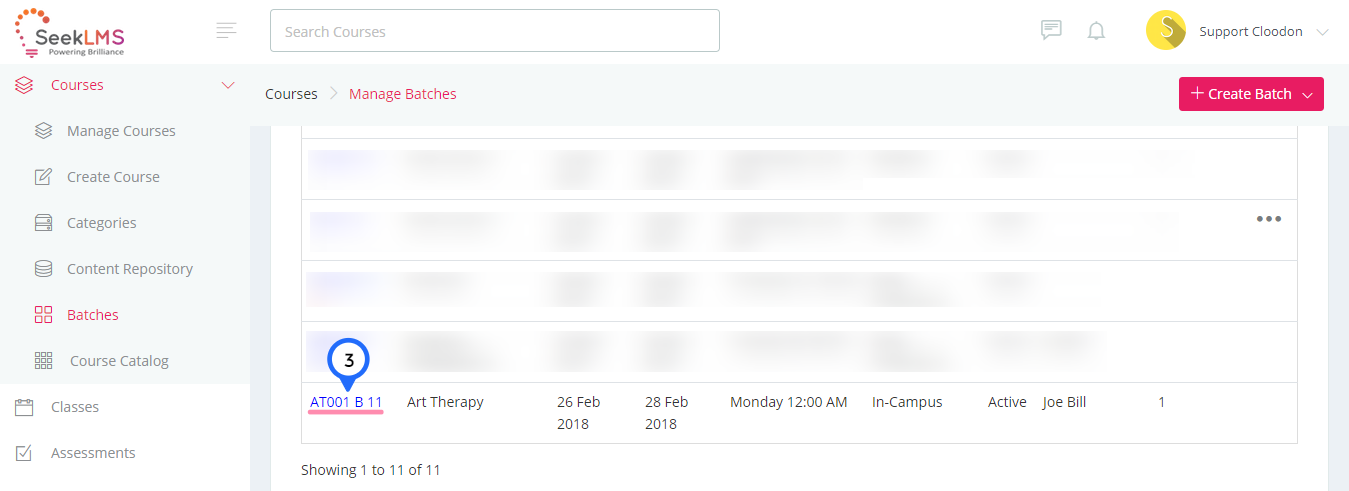This screenshot has width=1349, height=491.
Task: Click the Create Course sidebar item
Action: click(113, 177)
